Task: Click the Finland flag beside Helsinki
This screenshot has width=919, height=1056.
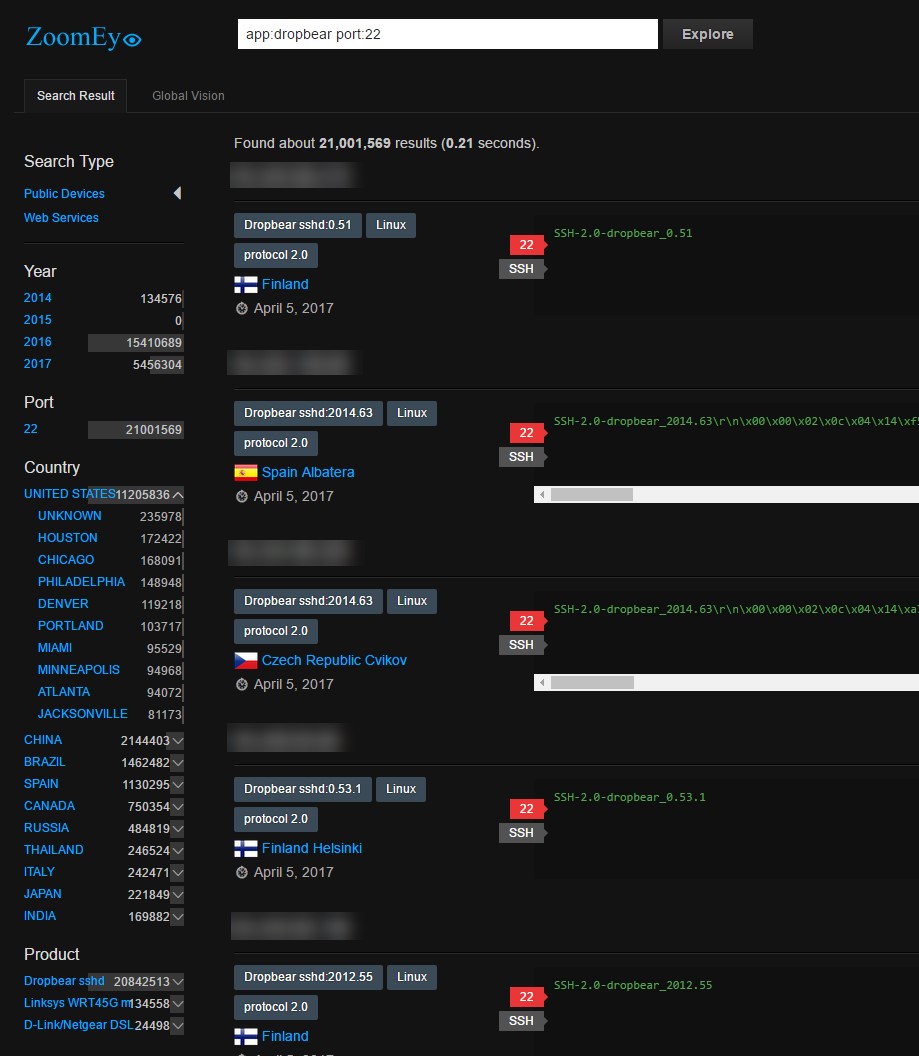Action: 246,848
